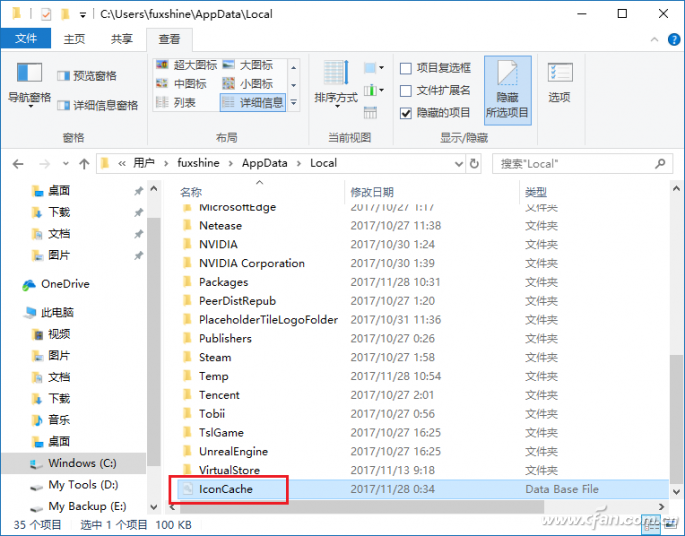Click the Properties quick access icon
Image resolution: width=685 pixels, height=536 pixels.
(46, 14)
